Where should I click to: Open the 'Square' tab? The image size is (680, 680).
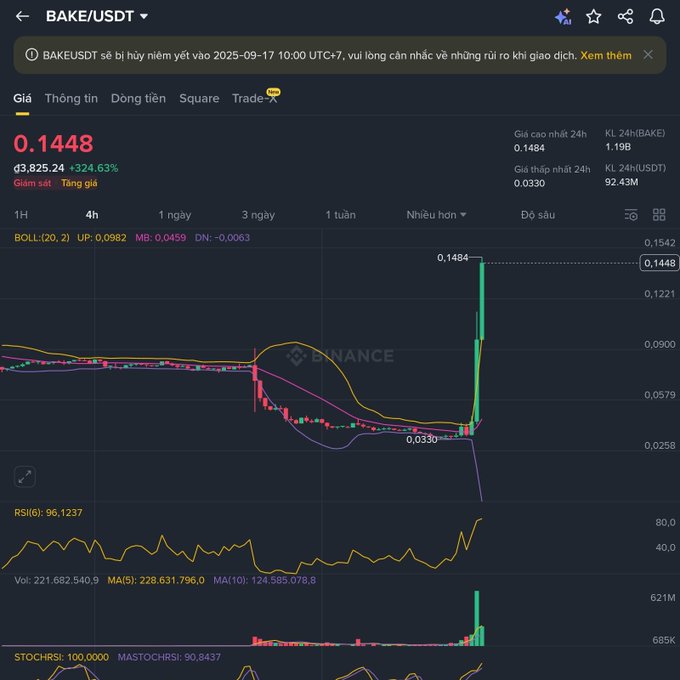coord(199,98)
